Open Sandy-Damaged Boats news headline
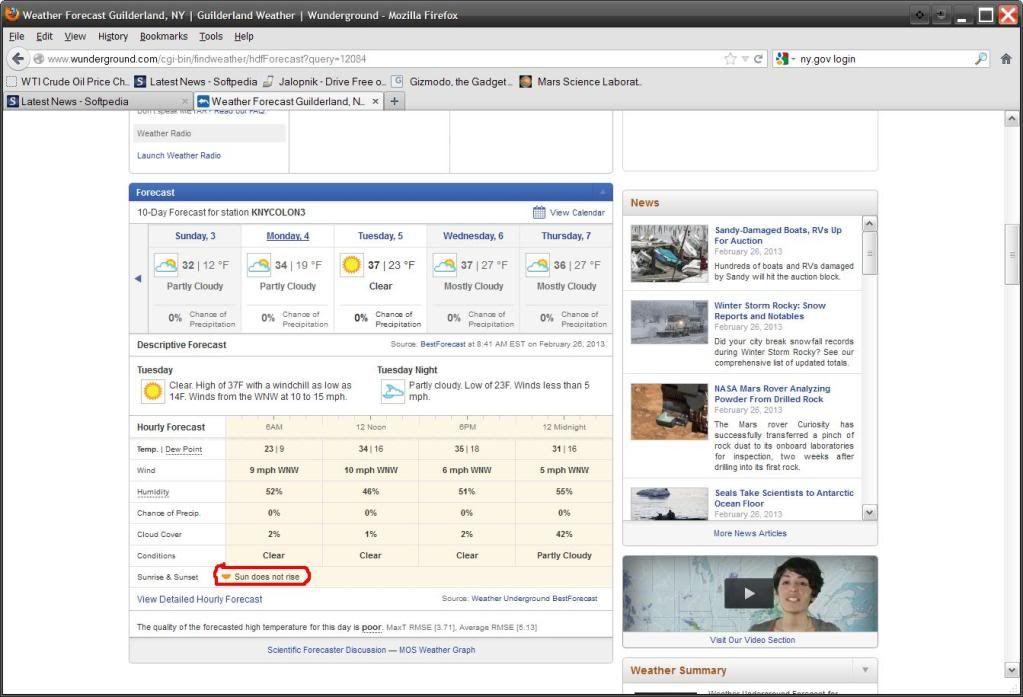The height and width of the screenshot is (697, 1023). click(x=778, y=236)
